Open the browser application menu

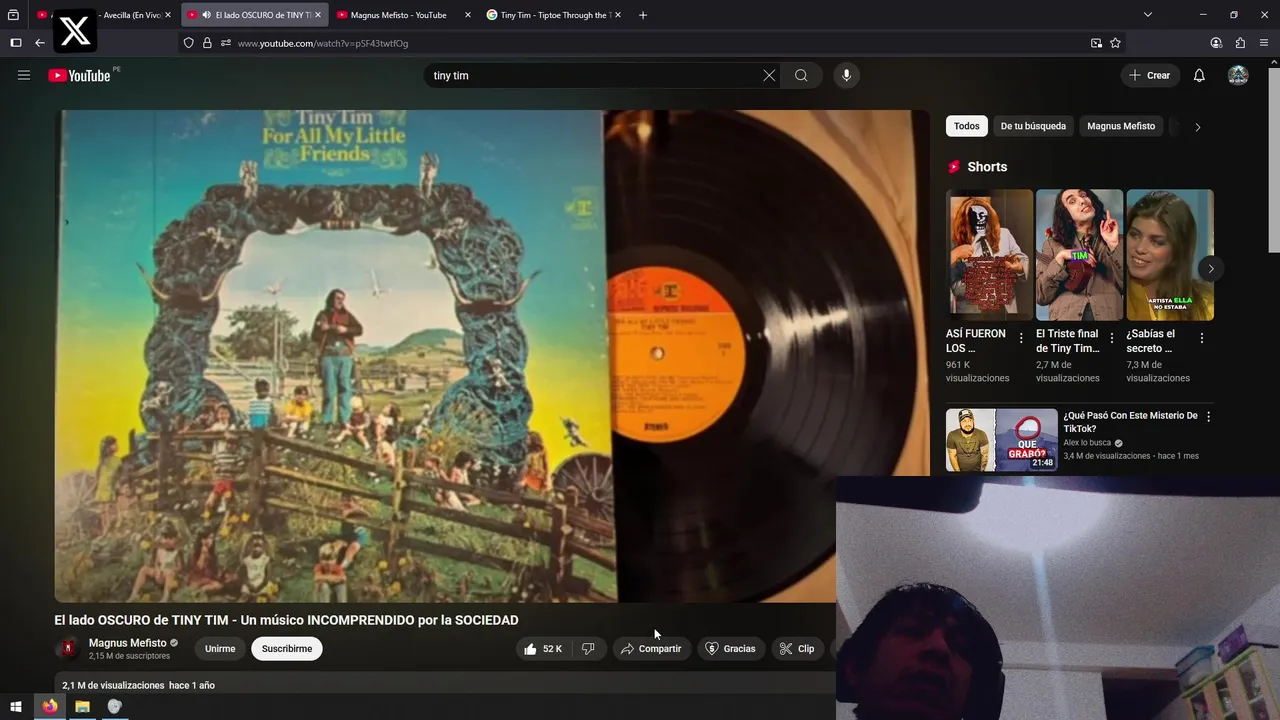(x=1264, y=43)
